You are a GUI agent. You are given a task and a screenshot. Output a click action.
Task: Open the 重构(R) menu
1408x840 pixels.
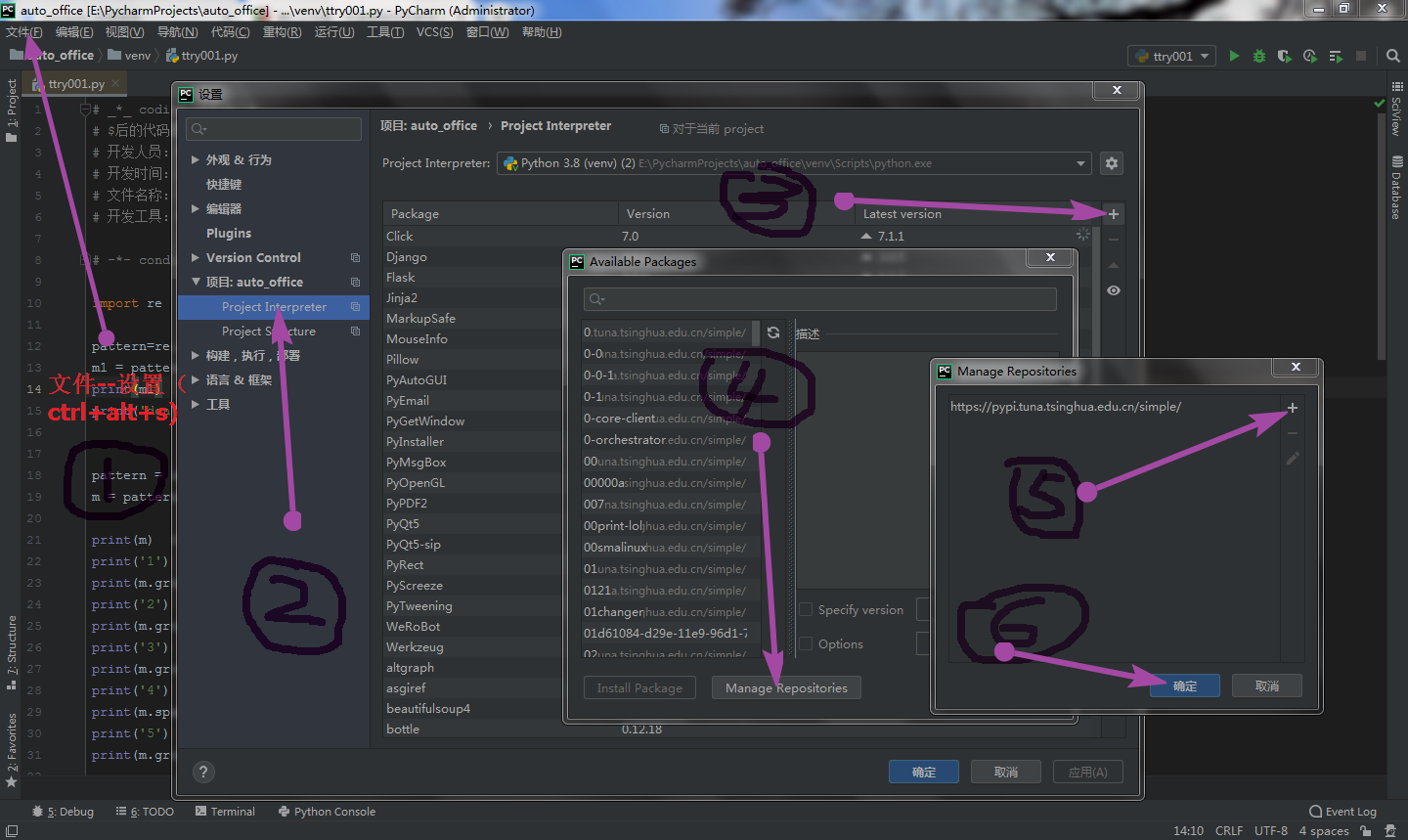[282, 32]
